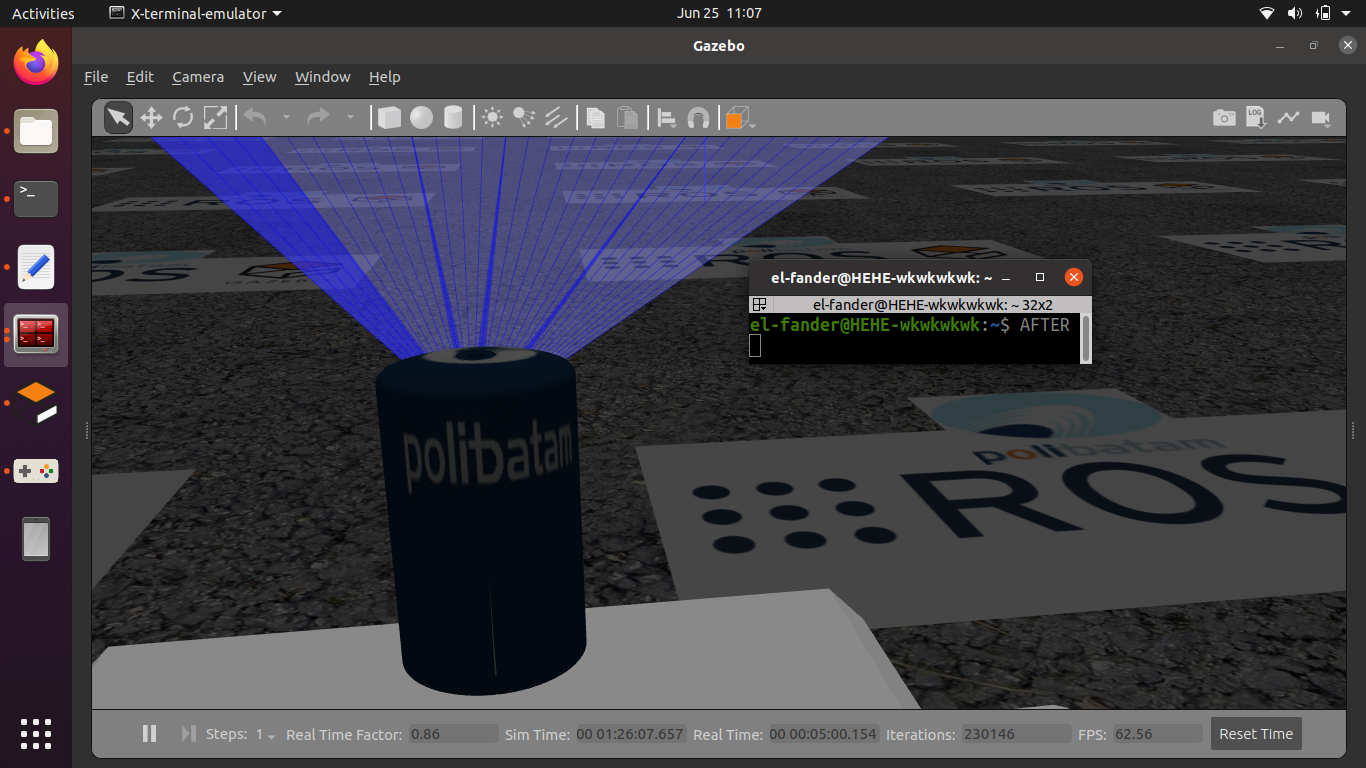1366x768 pixels.
Task: Click the Activities button
Action: 43,13
